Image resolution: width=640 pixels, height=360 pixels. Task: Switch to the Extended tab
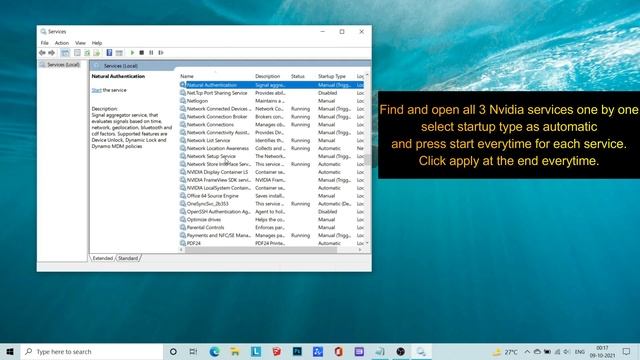pyautogui.click(x=102, y=258)
